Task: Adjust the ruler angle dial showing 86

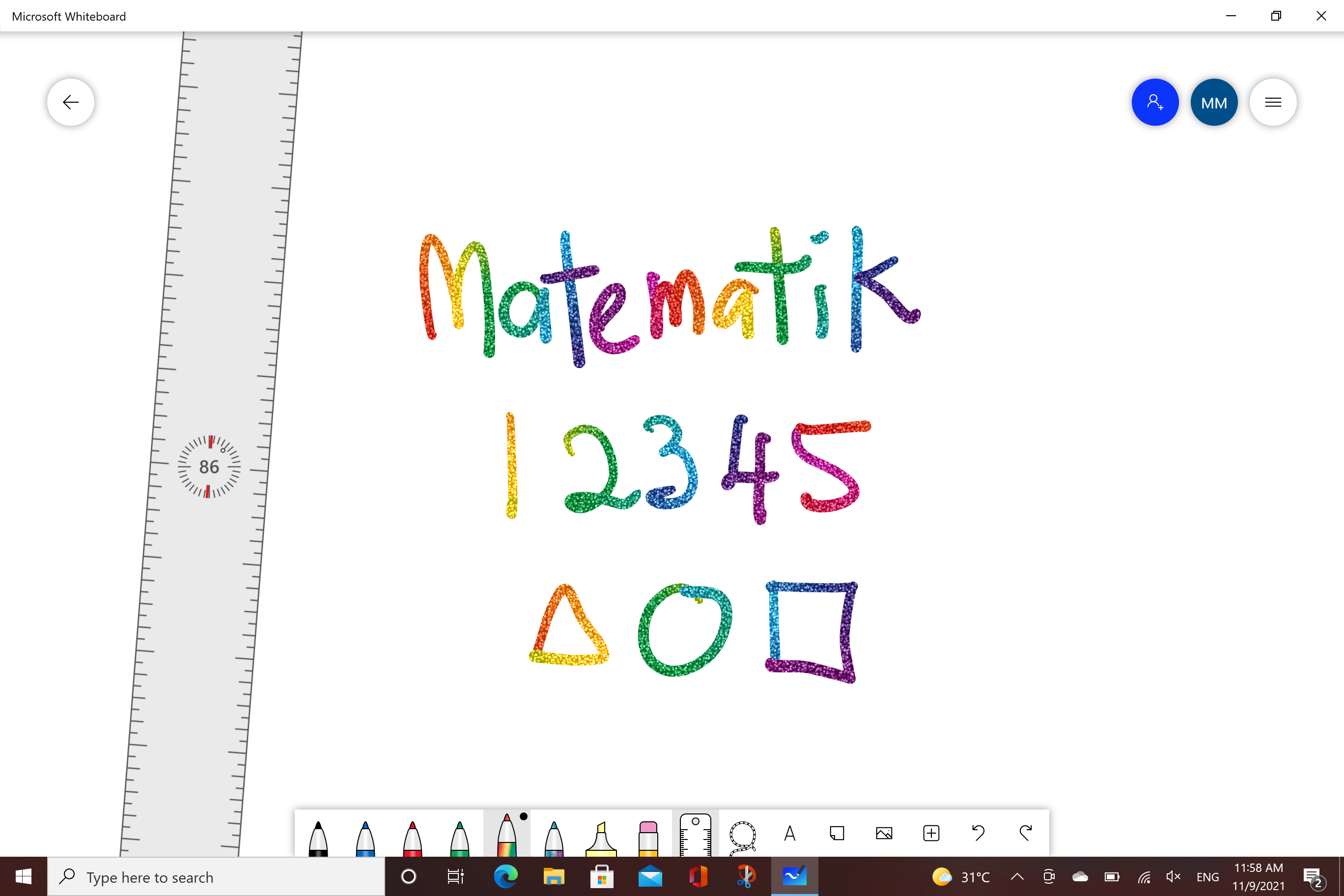Action: pos(209,467)
